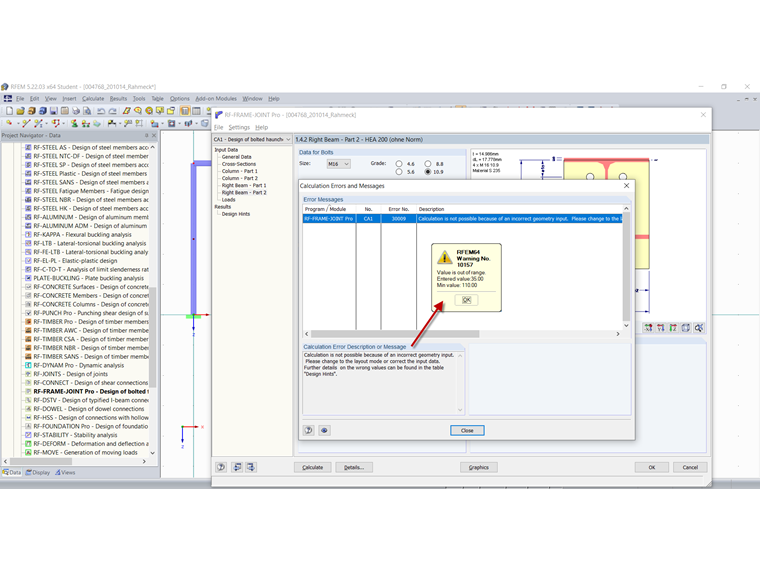Select RF-FRAME-JOINT Pro error row in table
Viewport: 760px width, 570px height.
462,219
